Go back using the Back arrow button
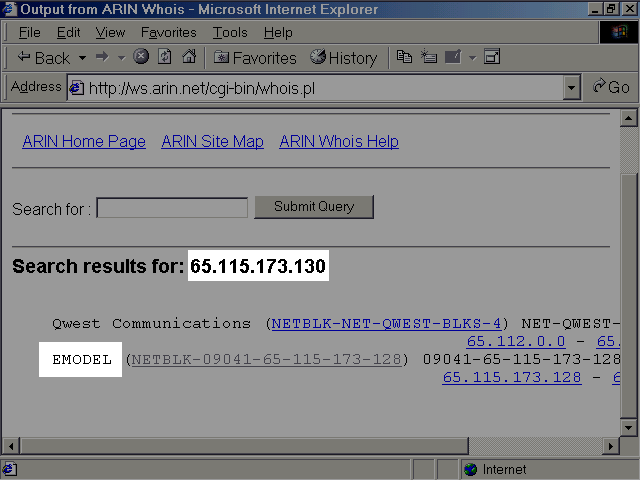Image resolution: width=640 pixels, height=480 pixels. 44,58
